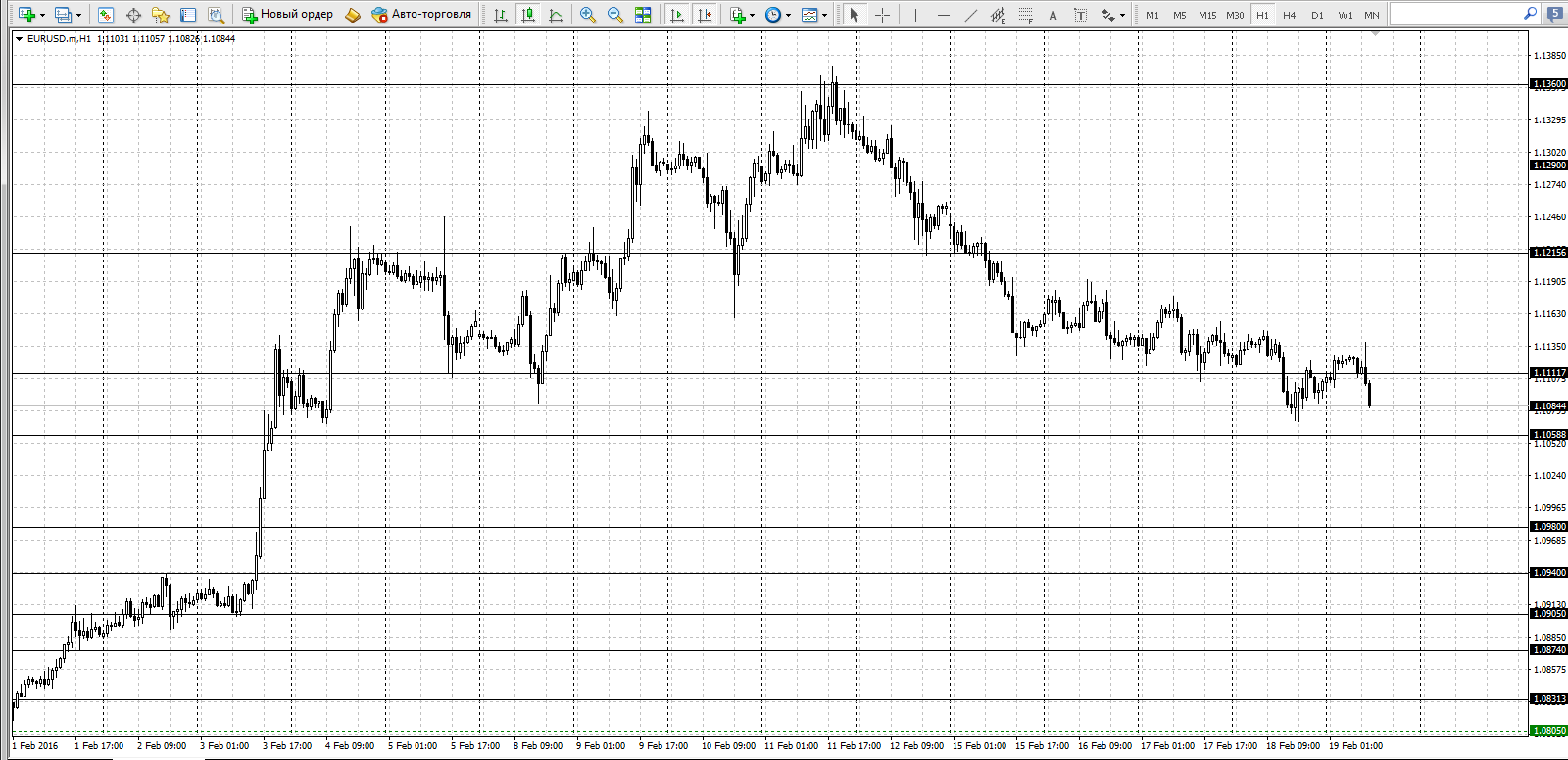Switch chart to line chart mode
Screen dimensions: 1568x760
click(x=556, y=15)
